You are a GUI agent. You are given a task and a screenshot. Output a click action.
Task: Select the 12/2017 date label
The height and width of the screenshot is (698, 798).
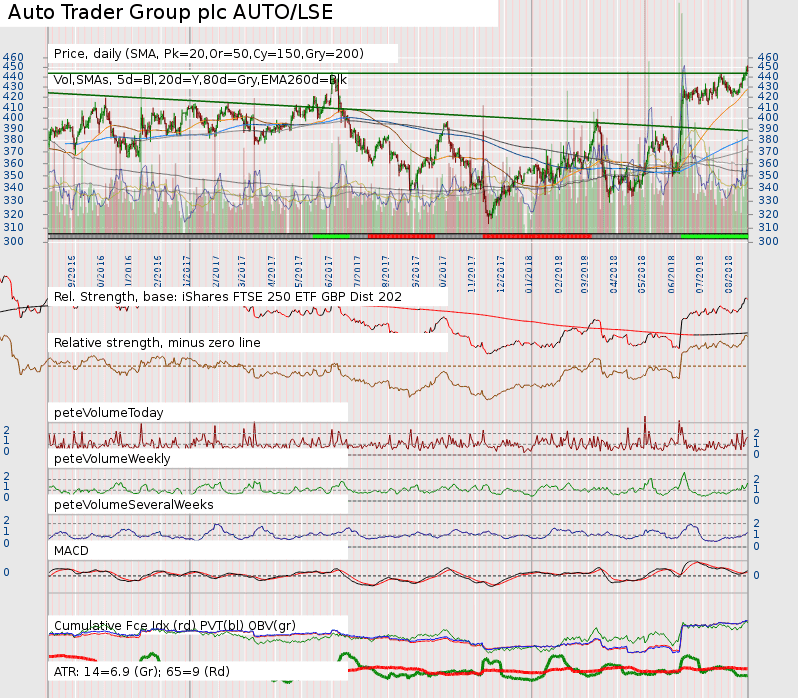point(501,274)
